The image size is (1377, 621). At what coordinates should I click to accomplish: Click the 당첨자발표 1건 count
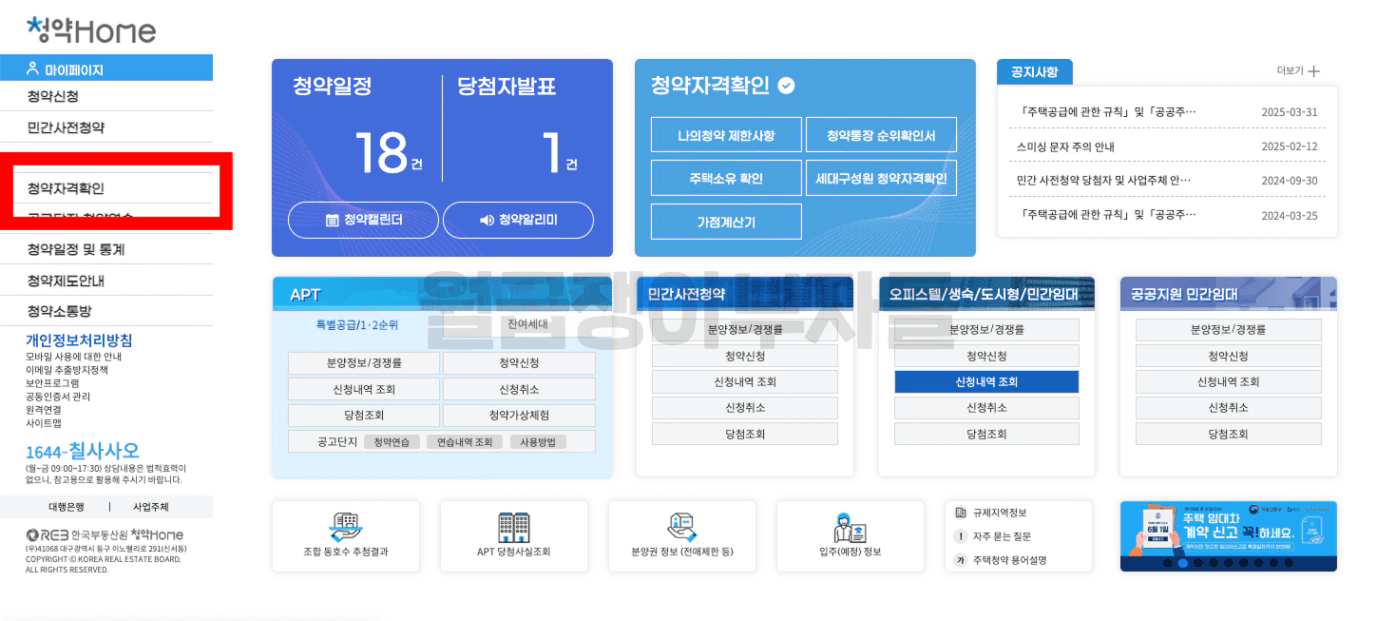pos(559,154)
